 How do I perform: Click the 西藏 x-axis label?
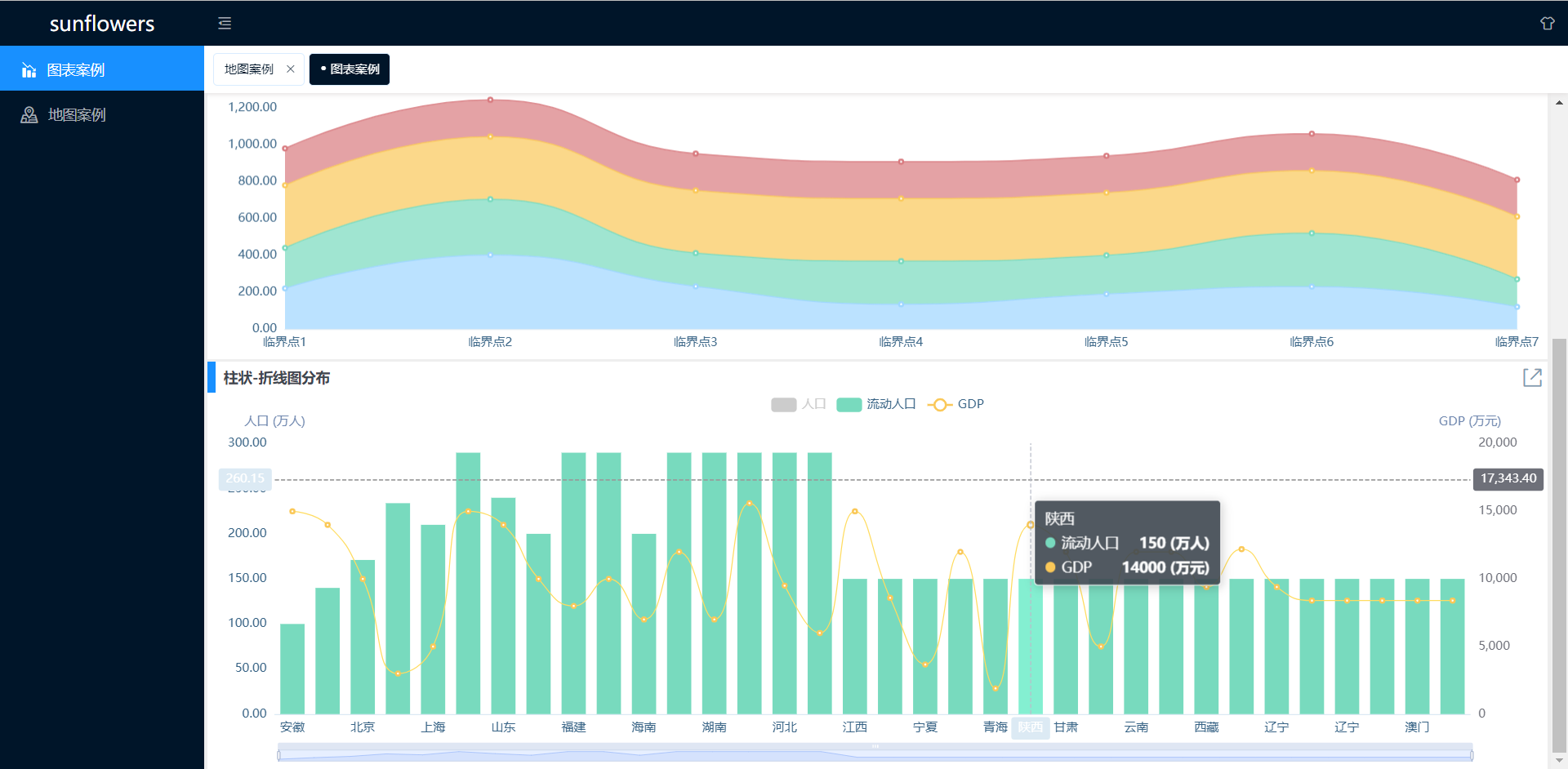pyautogui.click(x=1206, y=727)
